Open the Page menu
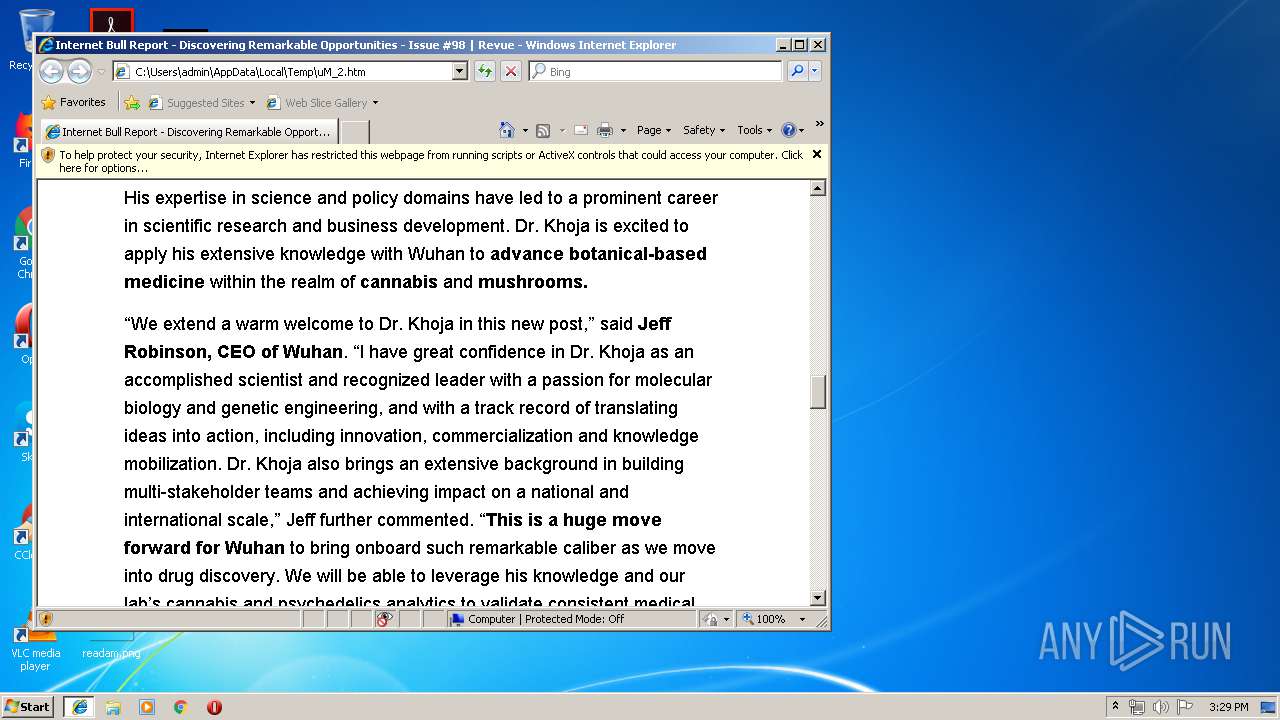1280x720 pixels. click(x=654, y=130)
